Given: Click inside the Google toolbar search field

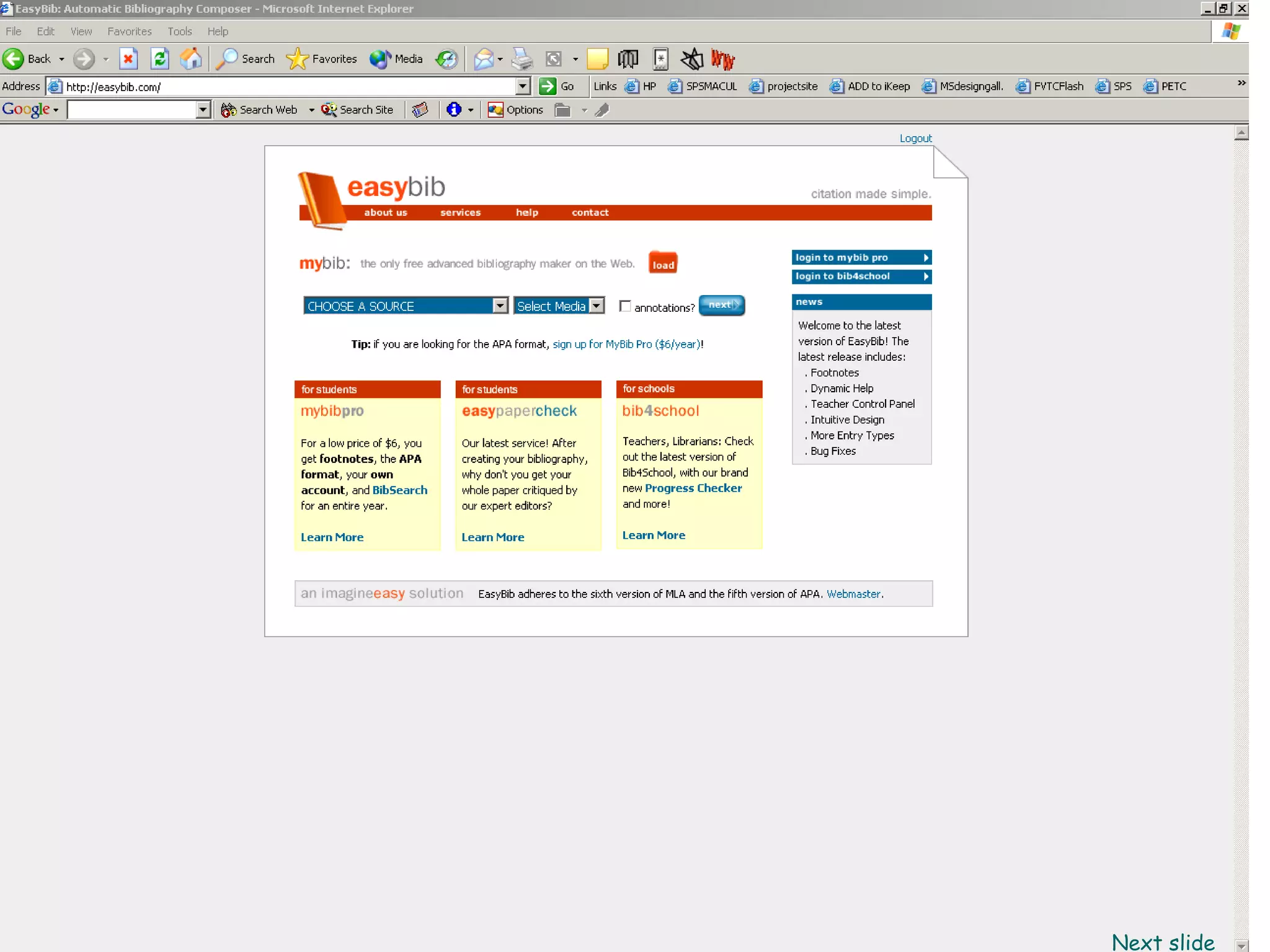Looking at the screenshot, I should tap(131, 110).
